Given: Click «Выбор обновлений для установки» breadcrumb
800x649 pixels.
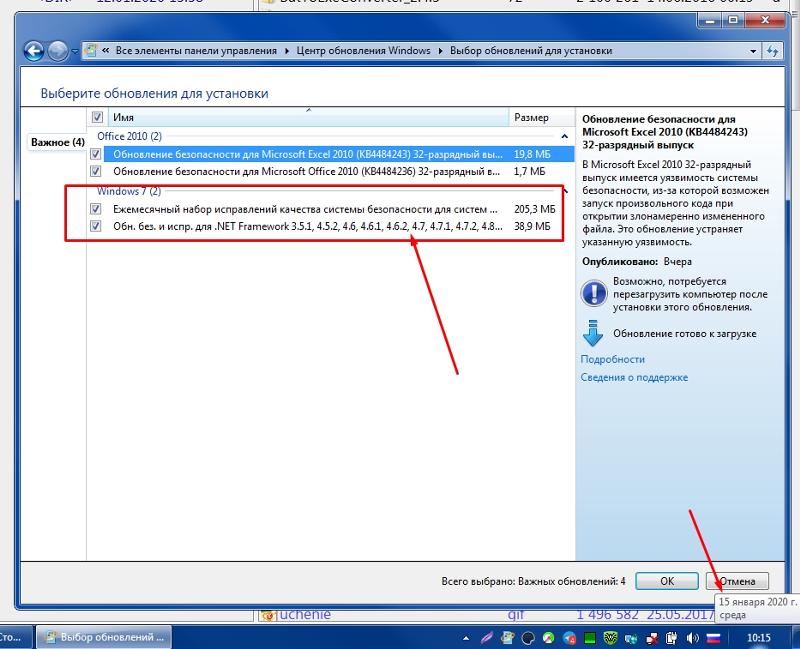Looking at the screenshot, I should (531, 51).
